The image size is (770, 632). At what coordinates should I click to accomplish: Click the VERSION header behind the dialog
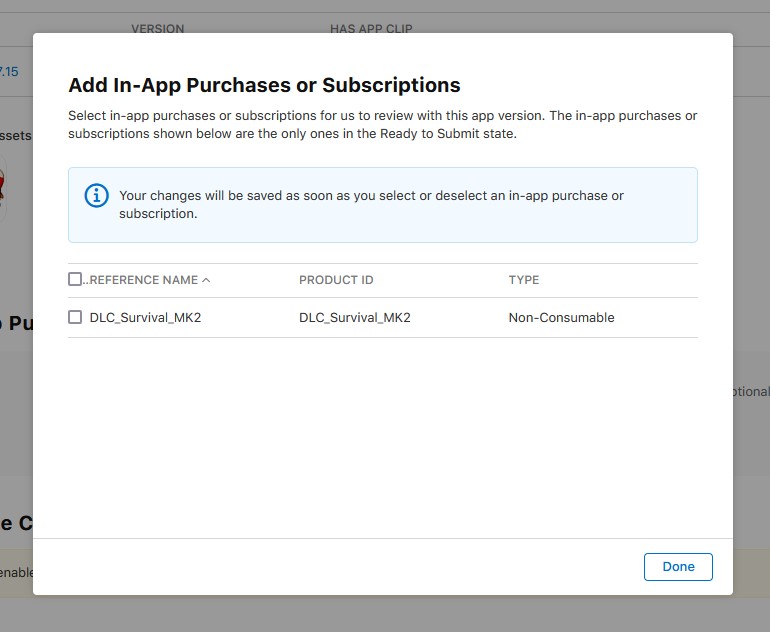pos(157,28)
